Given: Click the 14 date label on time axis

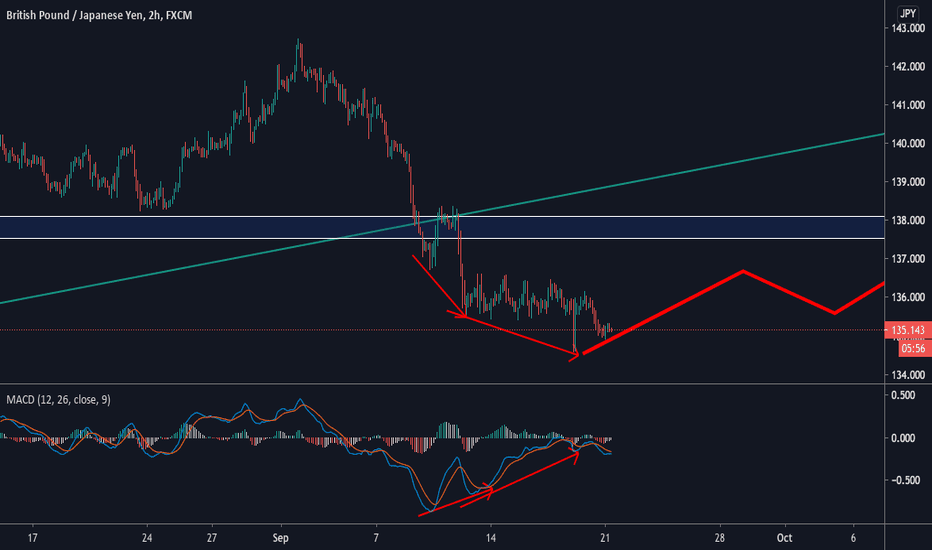Looking at the screenshot, I should [x=490, y=538].
